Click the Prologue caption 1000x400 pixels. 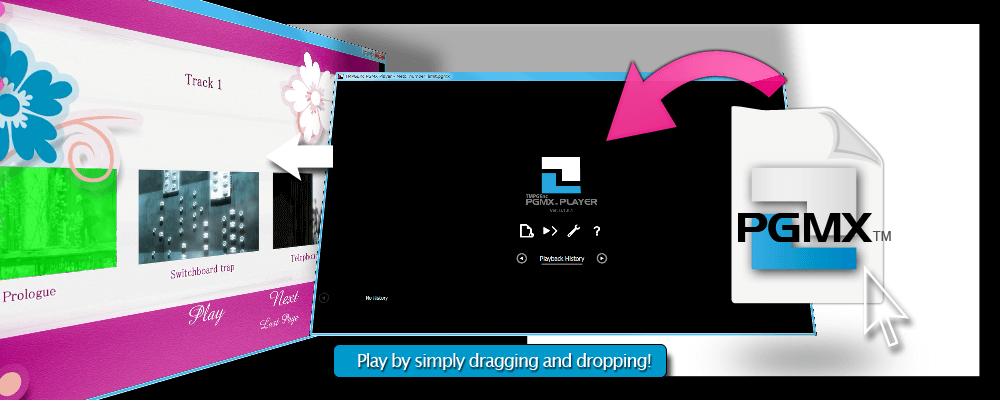tap(29, 295)
